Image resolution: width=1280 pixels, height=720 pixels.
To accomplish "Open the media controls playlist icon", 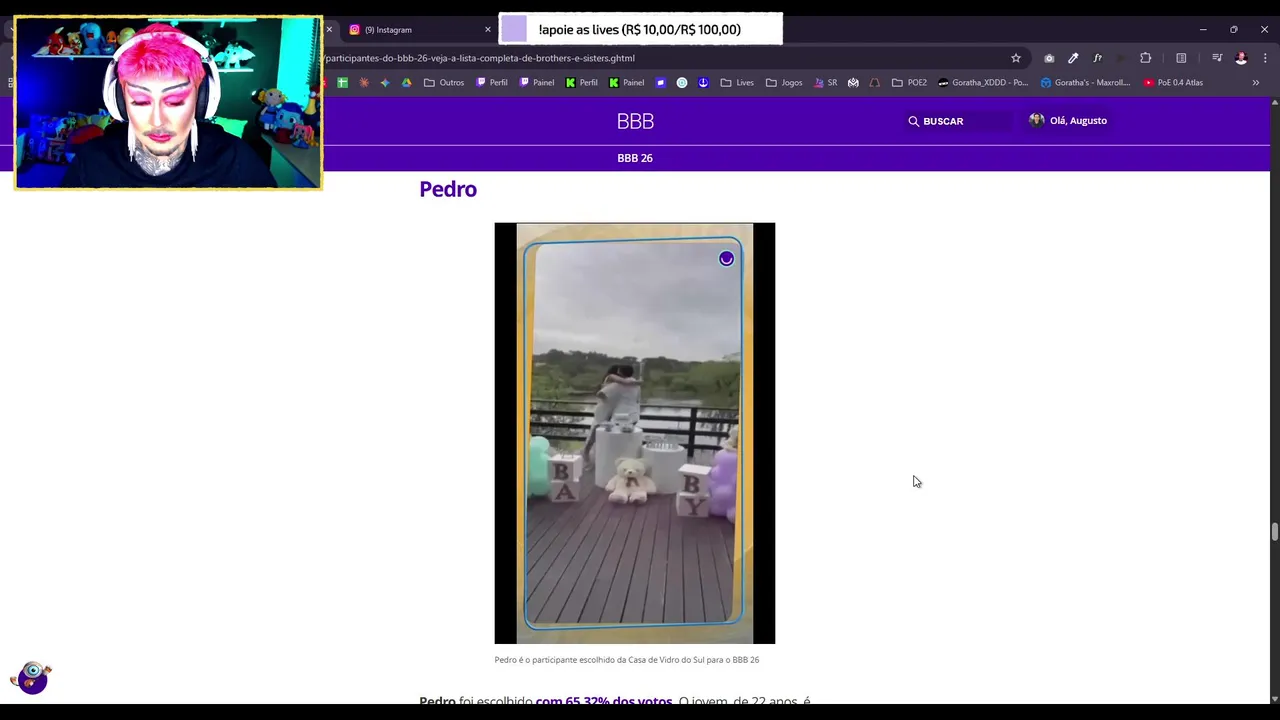I will pos(1217,58).
